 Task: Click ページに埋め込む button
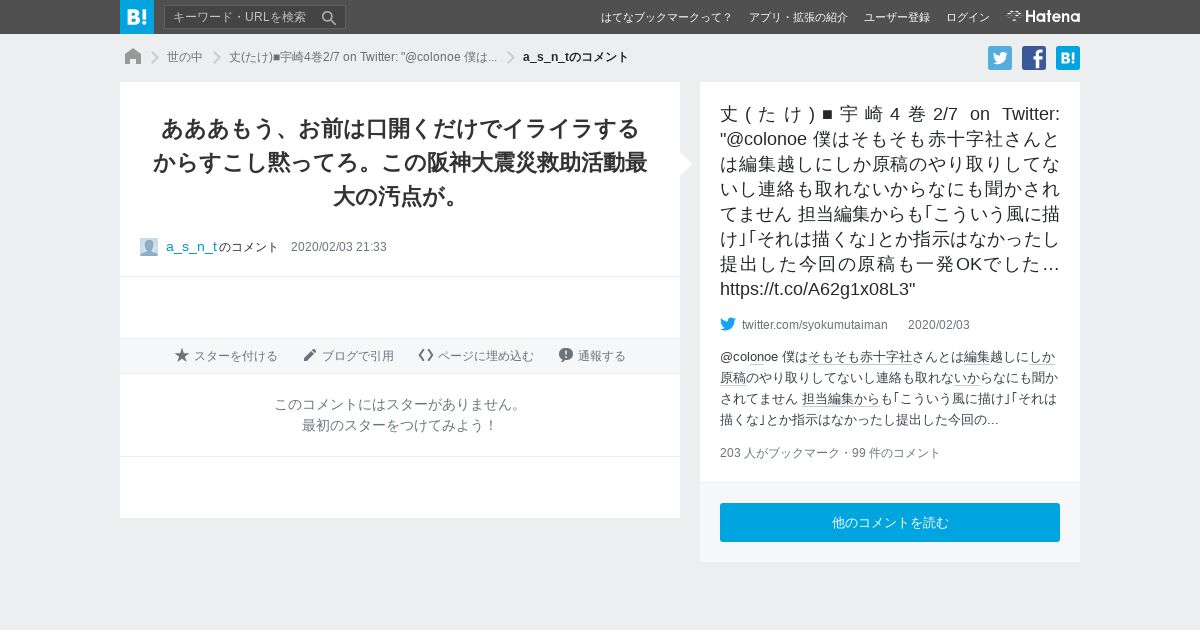coord(476,356)
